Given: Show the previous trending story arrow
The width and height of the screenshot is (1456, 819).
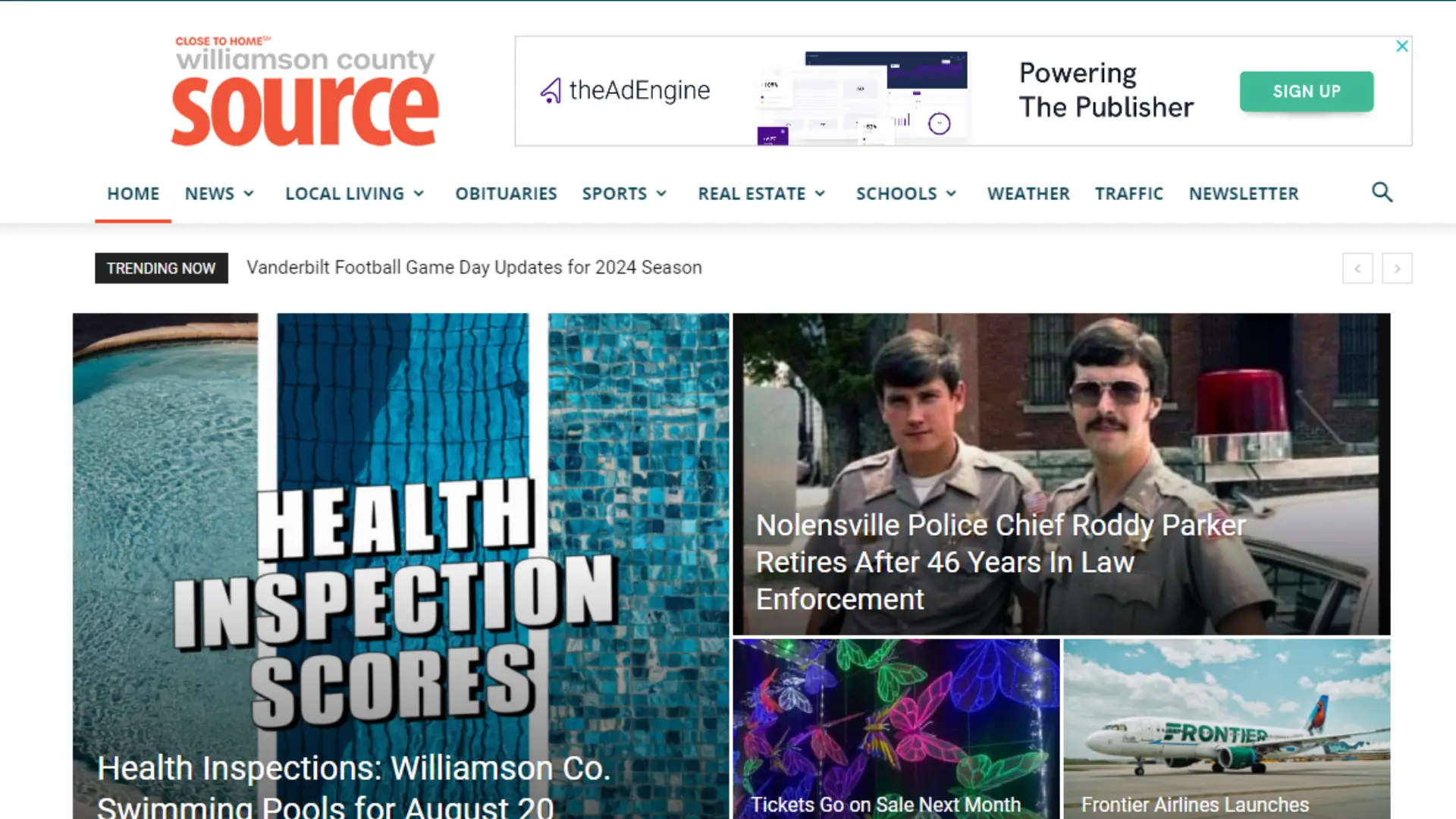Looking at the screenshot, I should [x=1357, y=268].
